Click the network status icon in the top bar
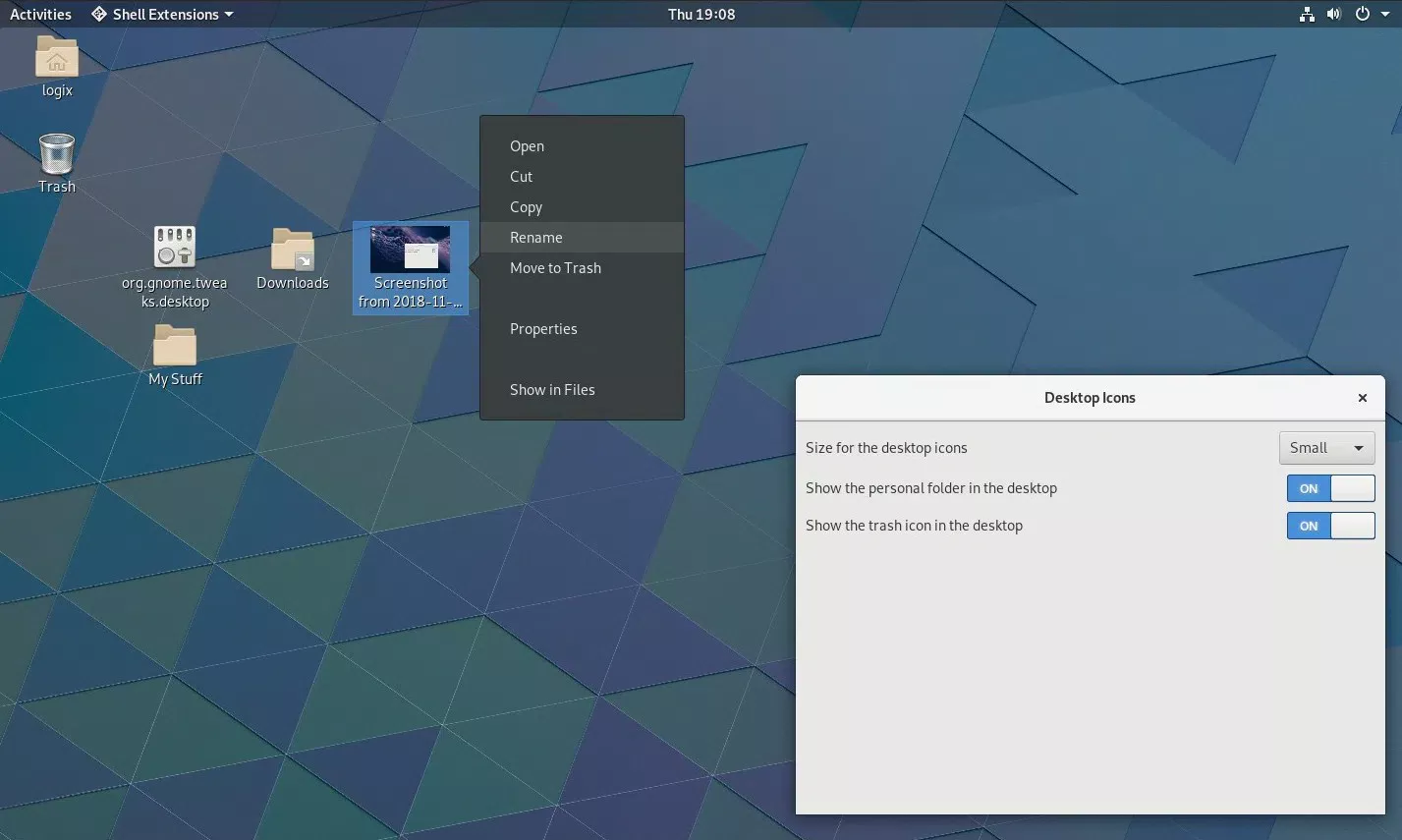This screenshot has height=840, width=1402. (1307, 14)
